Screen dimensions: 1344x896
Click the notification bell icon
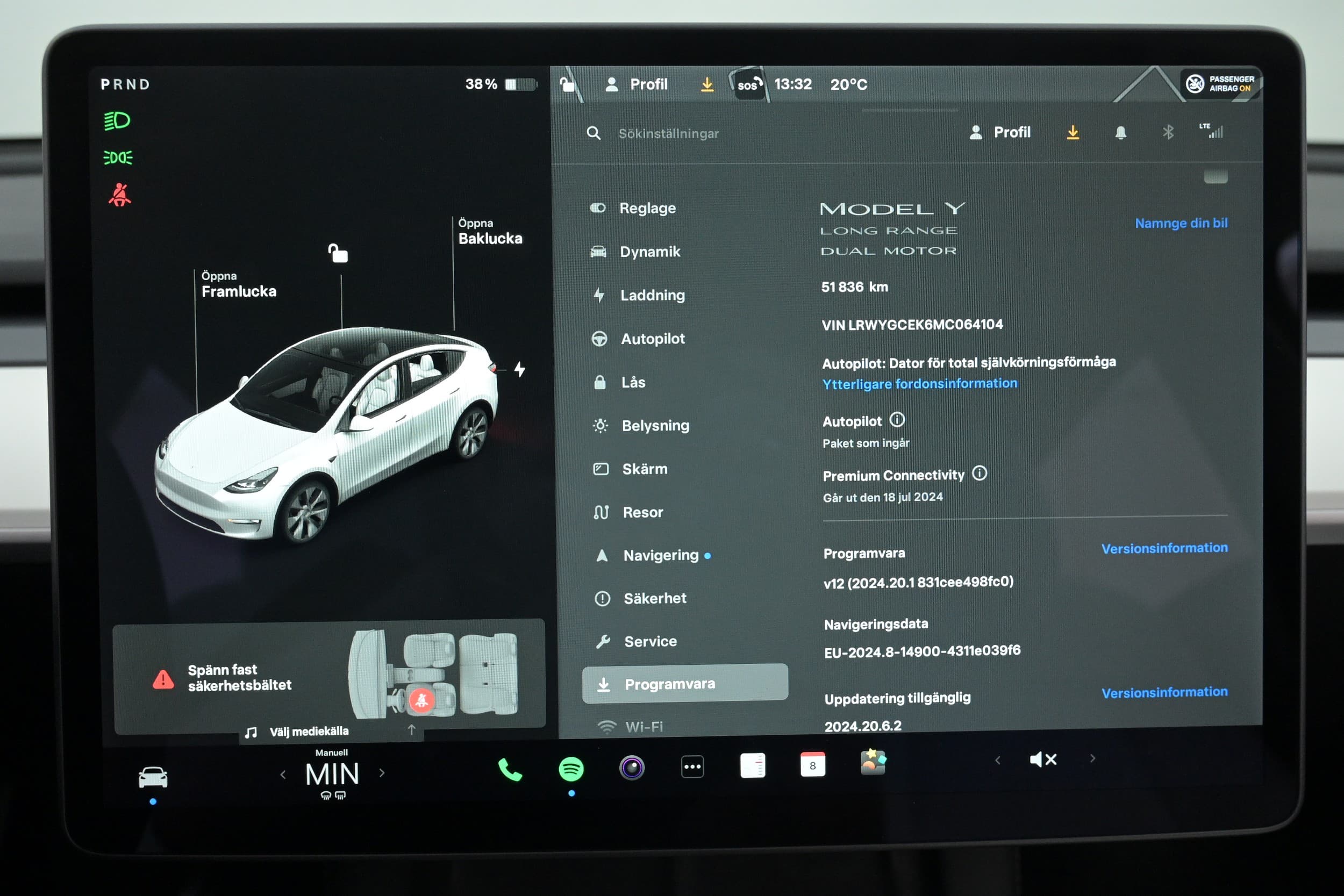tap(1120, 133)
